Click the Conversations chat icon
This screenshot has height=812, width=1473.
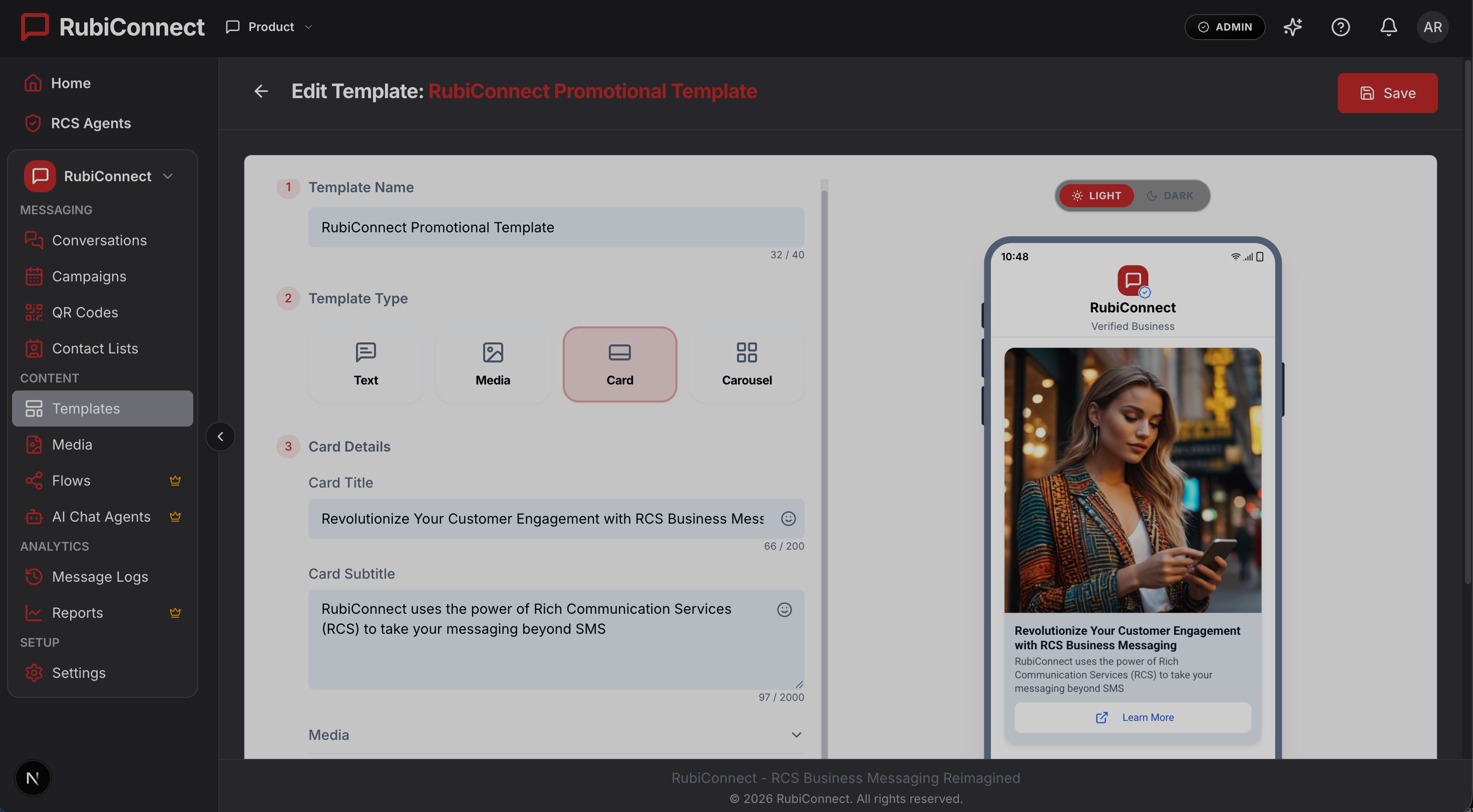[x=34, y=240]
